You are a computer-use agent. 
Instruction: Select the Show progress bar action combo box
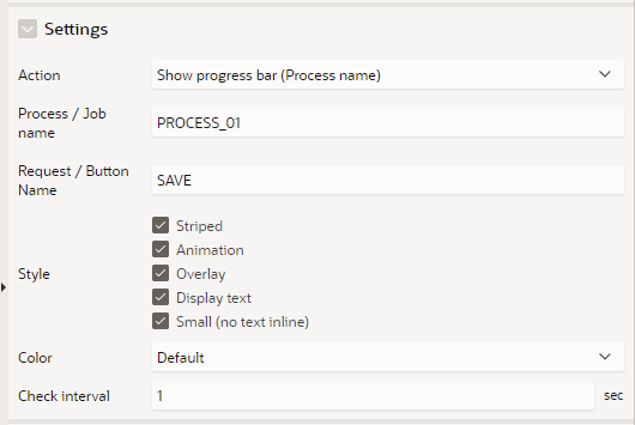click(x=388, y=75)
